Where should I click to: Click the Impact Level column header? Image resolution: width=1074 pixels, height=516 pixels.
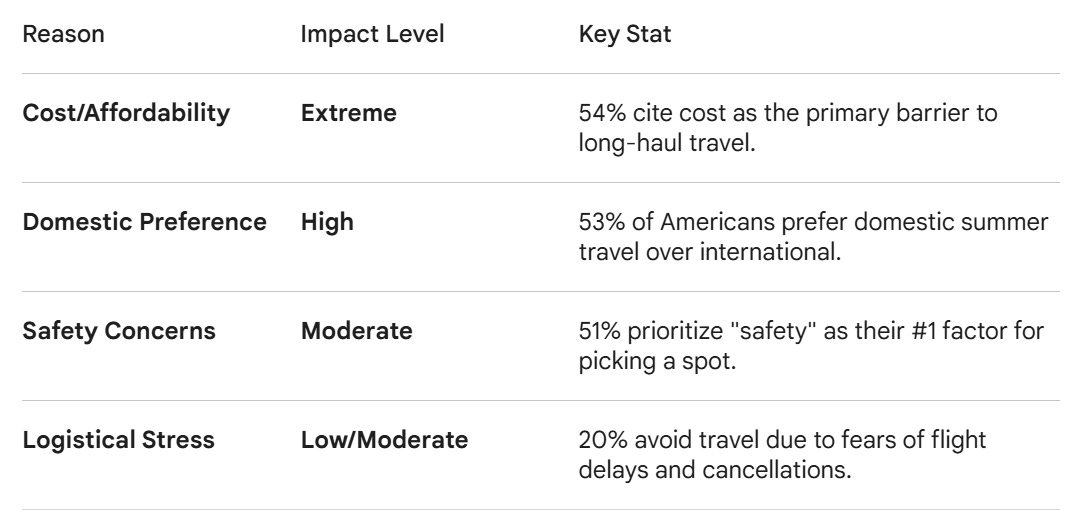[372, 34]
